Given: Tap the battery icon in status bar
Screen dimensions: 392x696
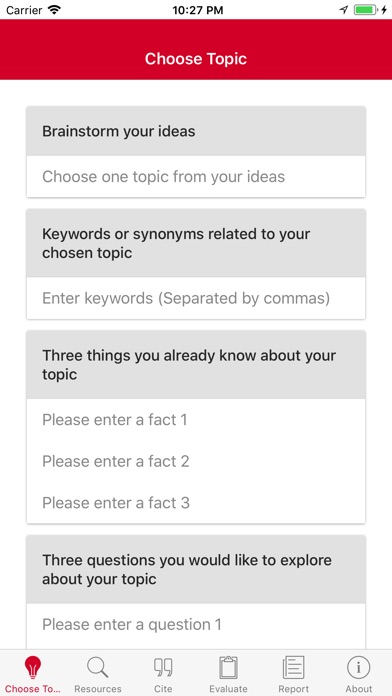Looking at the screenshot, I should click(366, 10).
